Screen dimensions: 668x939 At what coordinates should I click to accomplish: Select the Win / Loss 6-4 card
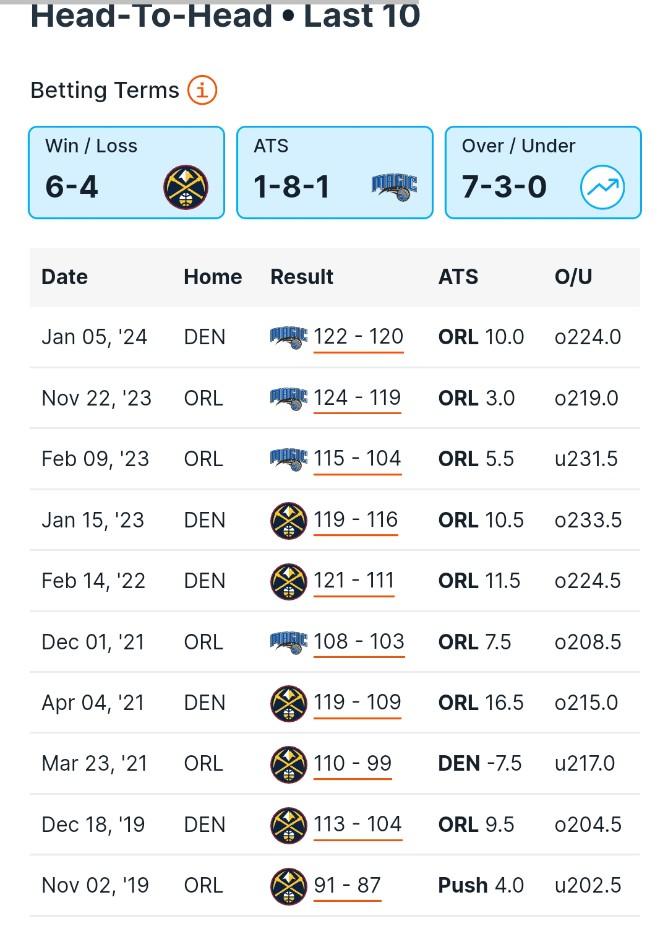[x=126, y=172]
